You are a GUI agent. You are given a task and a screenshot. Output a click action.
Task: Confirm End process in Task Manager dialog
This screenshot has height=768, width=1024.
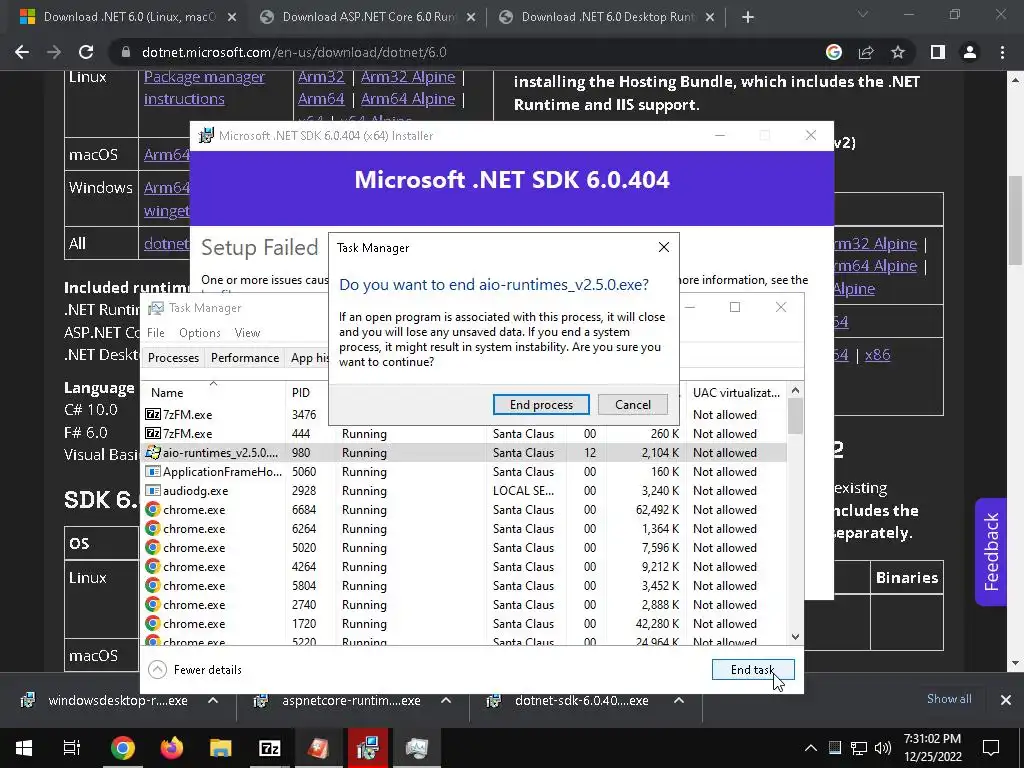point(541,404)
